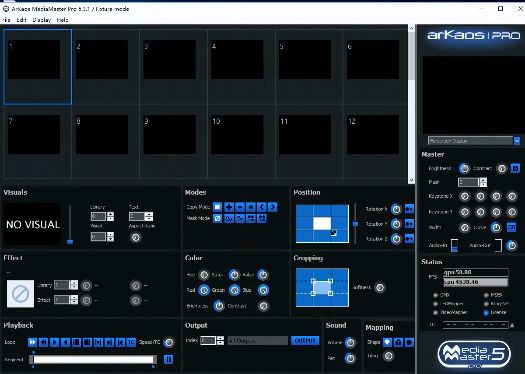
Task: Click the TC timecode playback icon
Action: pos(131,342)
